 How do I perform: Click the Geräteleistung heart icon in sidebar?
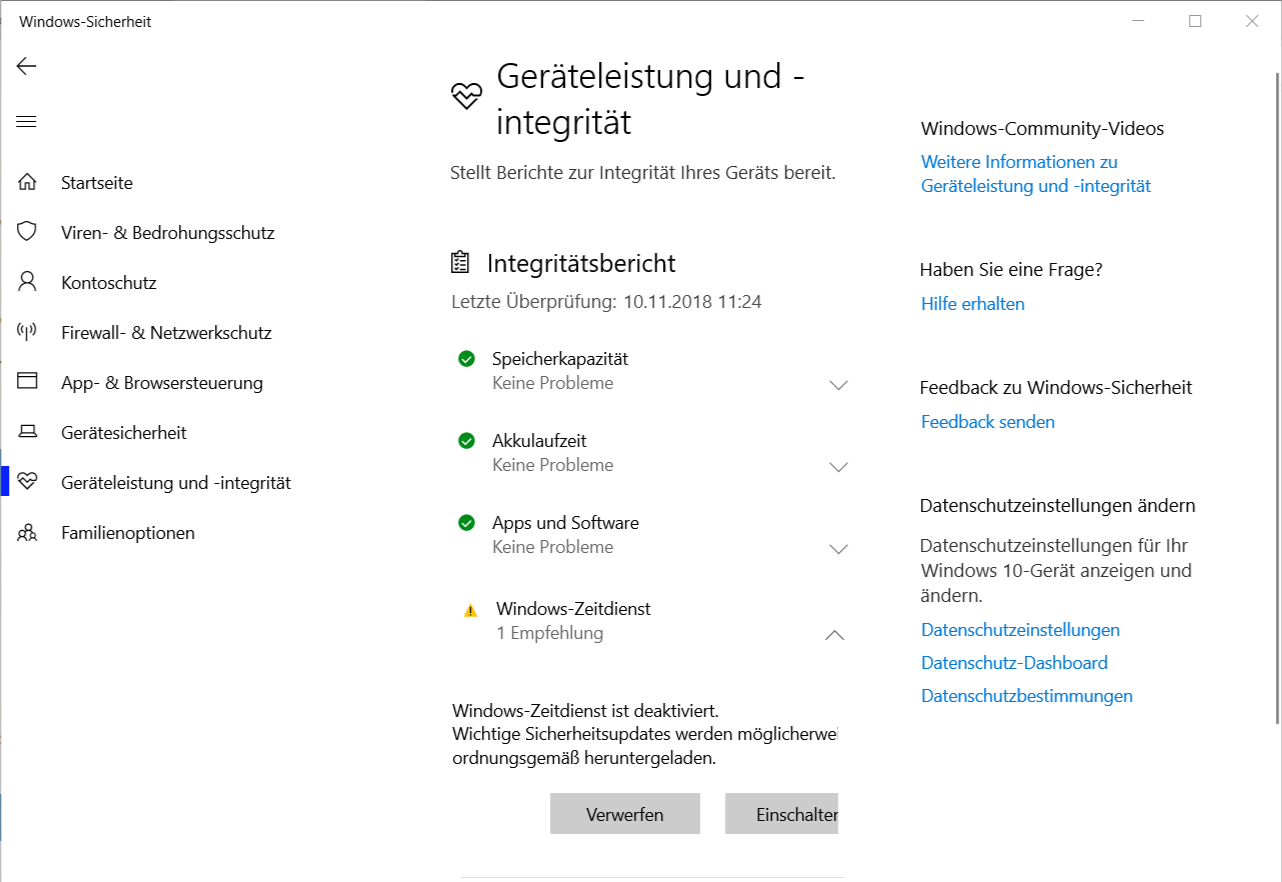(x=27, y=482)
